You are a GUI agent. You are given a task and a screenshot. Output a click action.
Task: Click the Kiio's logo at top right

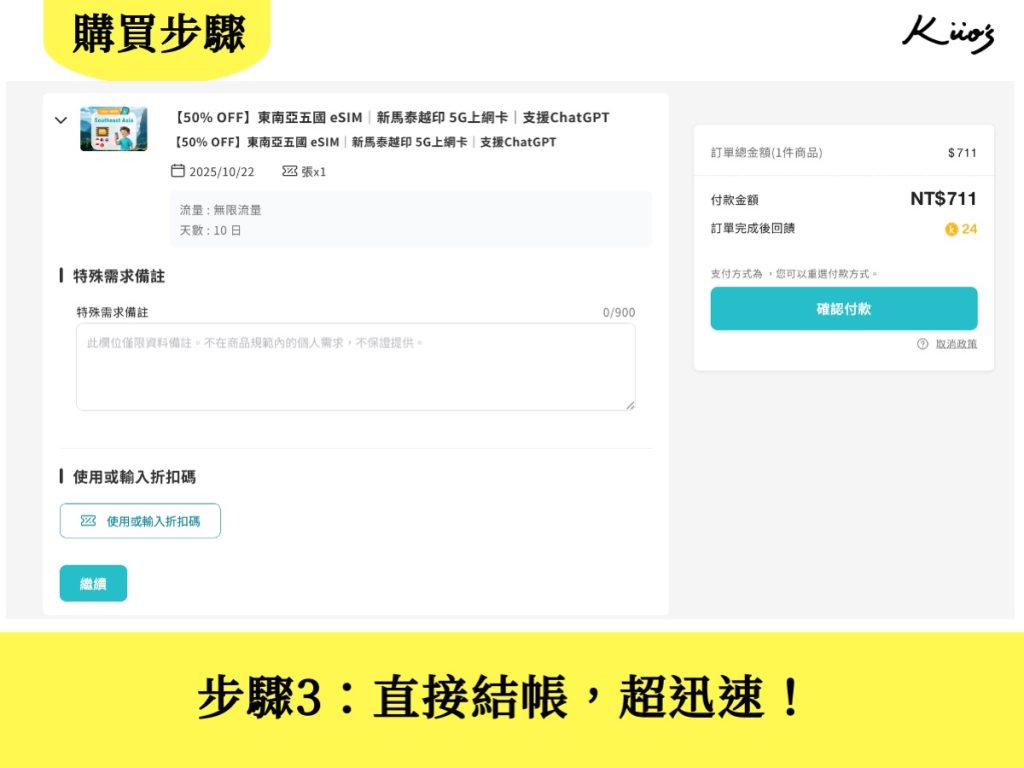click(947, 34)
